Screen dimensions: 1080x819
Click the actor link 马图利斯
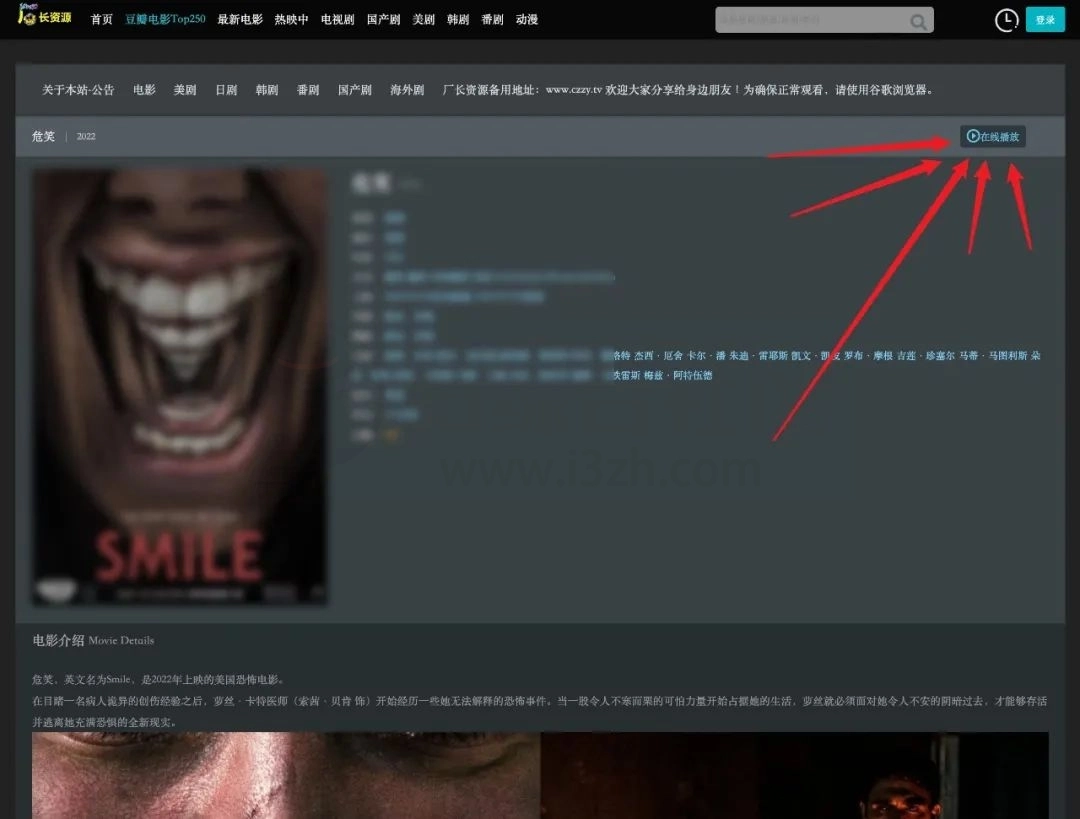point(1007,356)
